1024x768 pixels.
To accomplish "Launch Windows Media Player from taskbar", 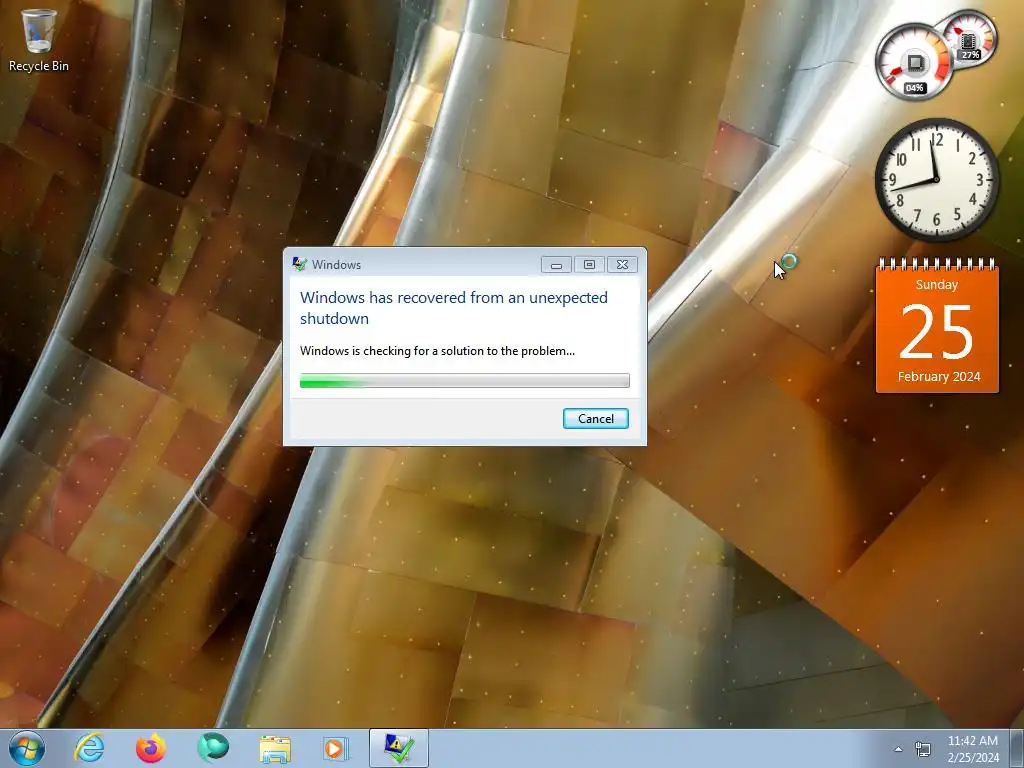I will click(336, 748).
